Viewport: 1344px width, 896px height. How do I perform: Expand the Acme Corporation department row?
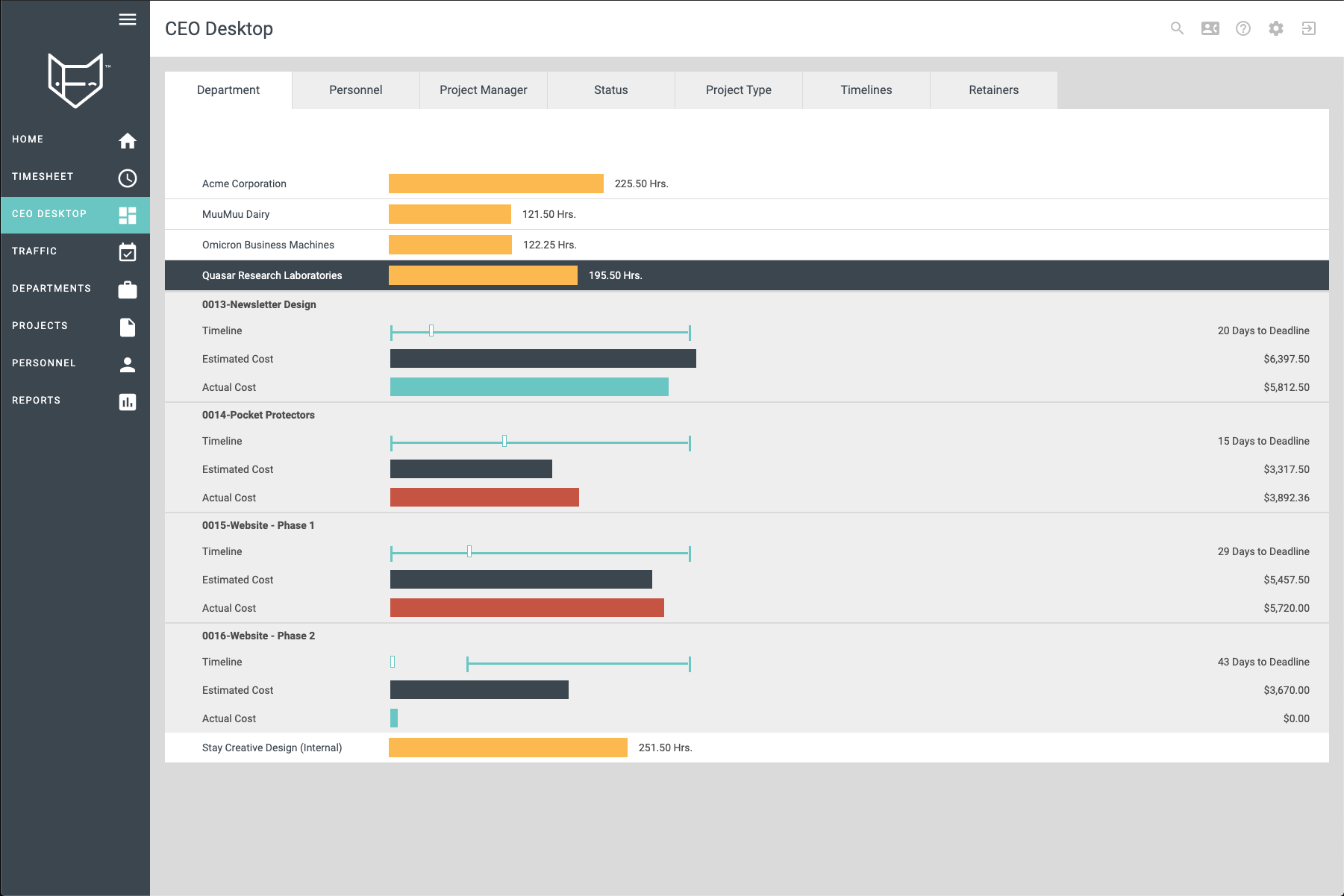(244, 184)
